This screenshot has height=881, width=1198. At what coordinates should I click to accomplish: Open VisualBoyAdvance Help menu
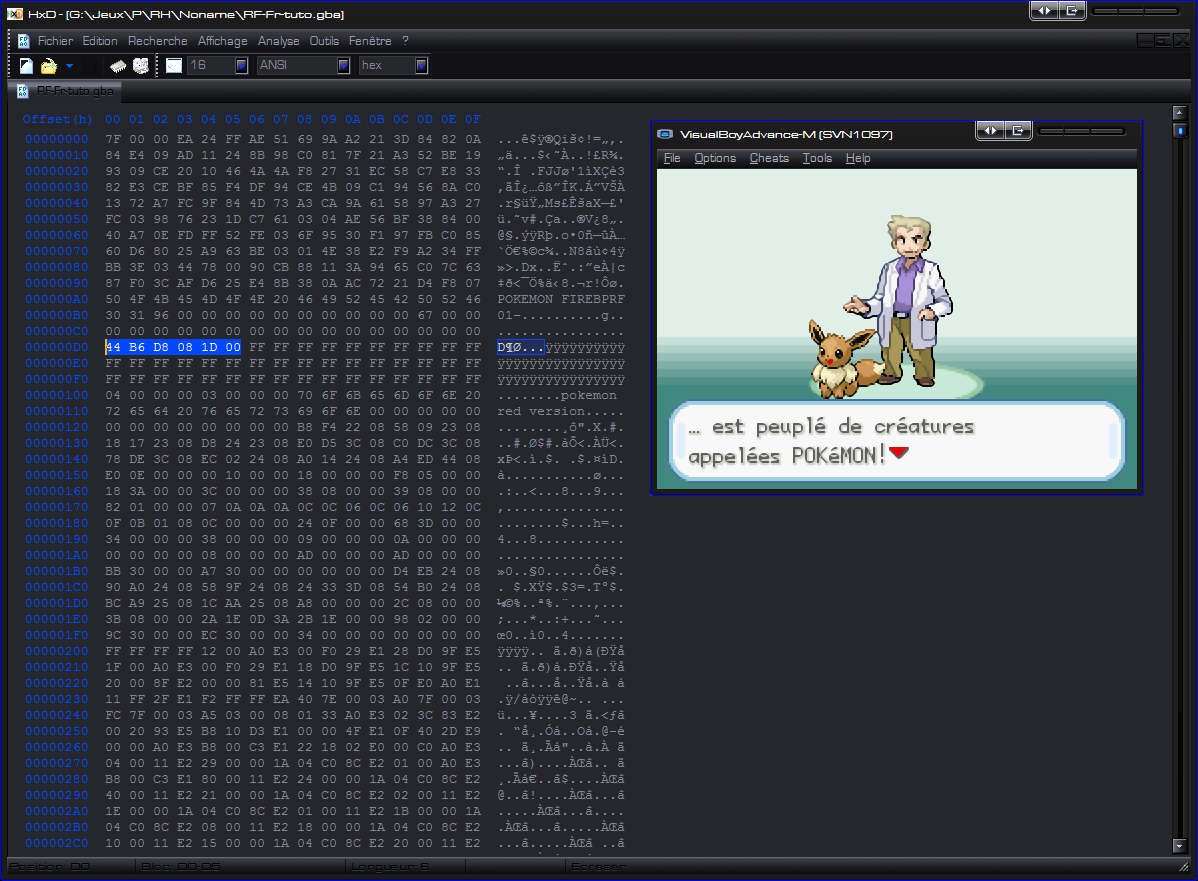coord(858,158)
